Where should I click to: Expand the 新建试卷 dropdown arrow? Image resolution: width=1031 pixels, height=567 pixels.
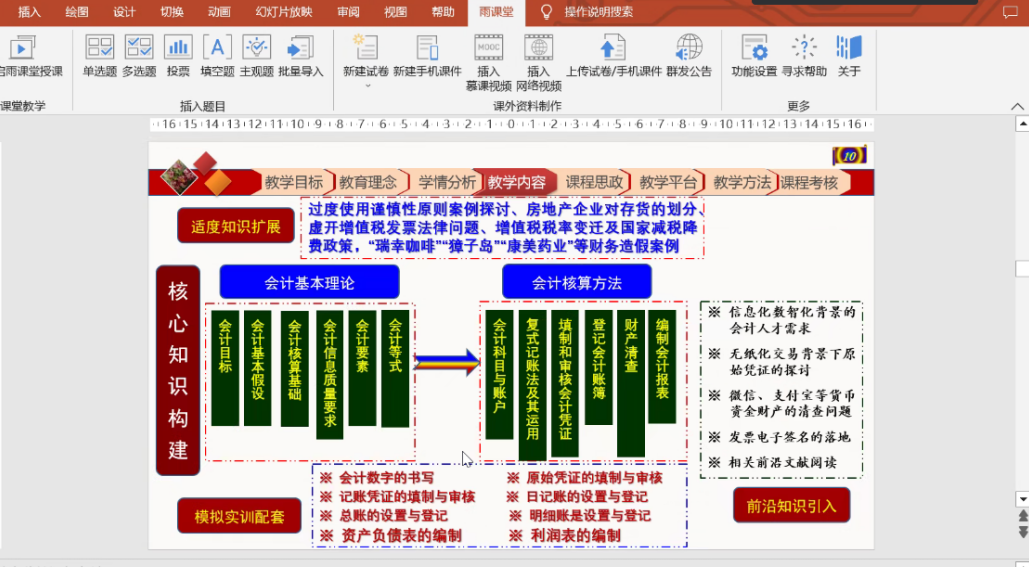point(368,86)
